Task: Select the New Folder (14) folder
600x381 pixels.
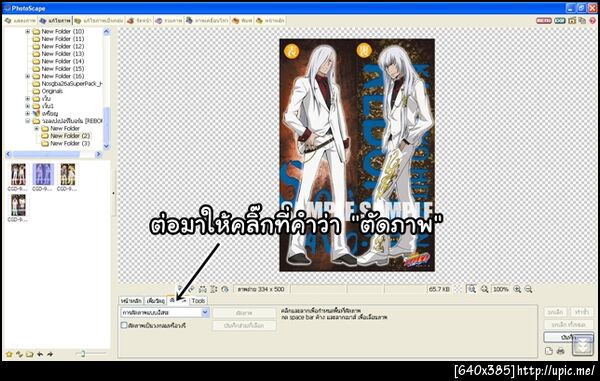Action: click(58, 61)
